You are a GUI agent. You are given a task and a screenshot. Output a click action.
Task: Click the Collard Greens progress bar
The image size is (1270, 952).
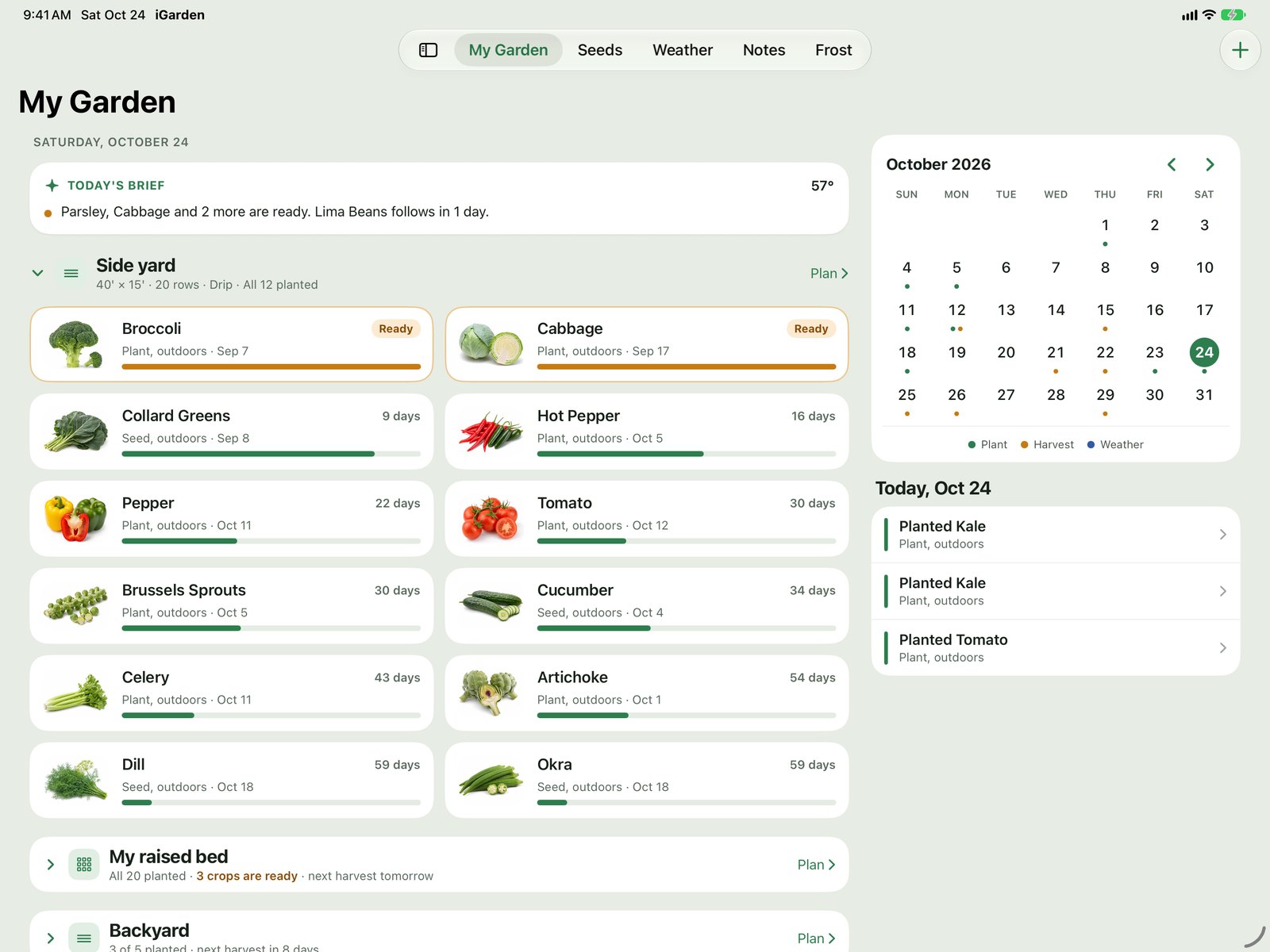click(271, 454)
